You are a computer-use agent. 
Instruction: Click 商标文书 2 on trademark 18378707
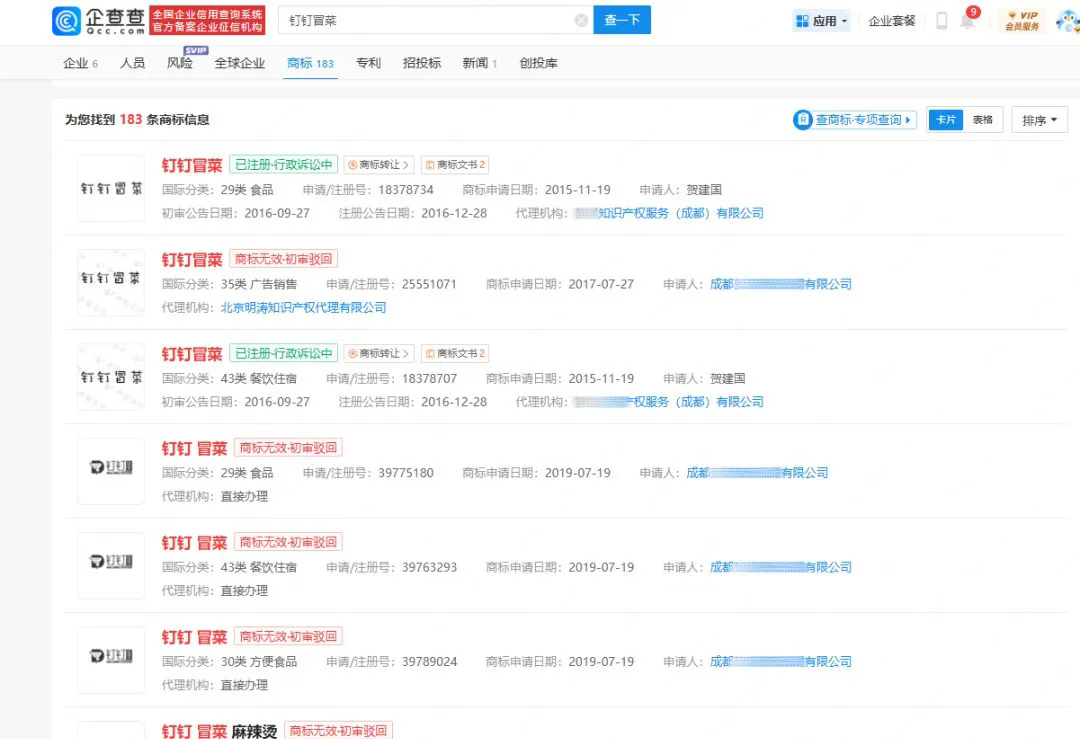[x=455, y=353]
